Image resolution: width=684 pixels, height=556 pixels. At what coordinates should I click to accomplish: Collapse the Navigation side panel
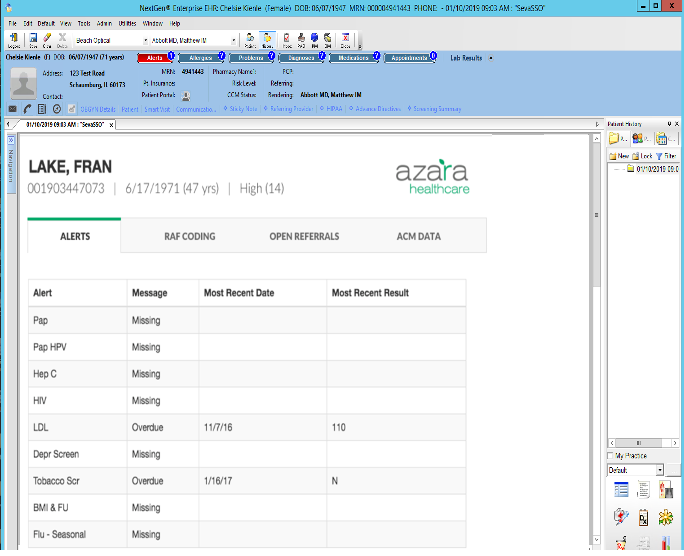pyautogui.click(x=11, y=140)
